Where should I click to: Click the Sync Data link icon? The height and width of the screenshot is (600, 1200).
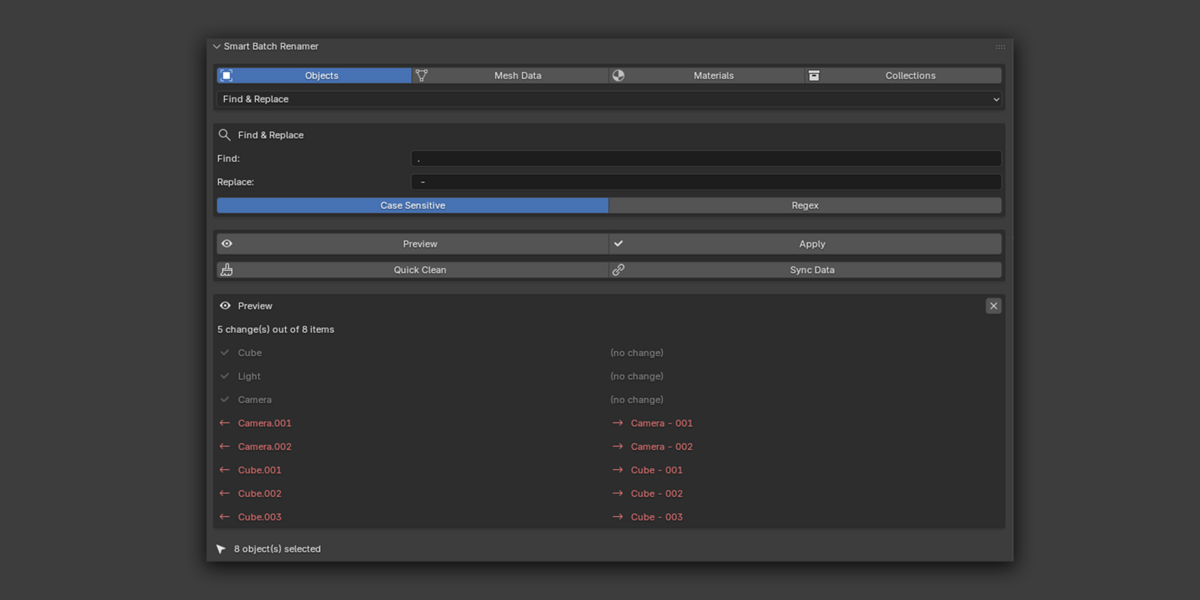(x=618, y=270)
